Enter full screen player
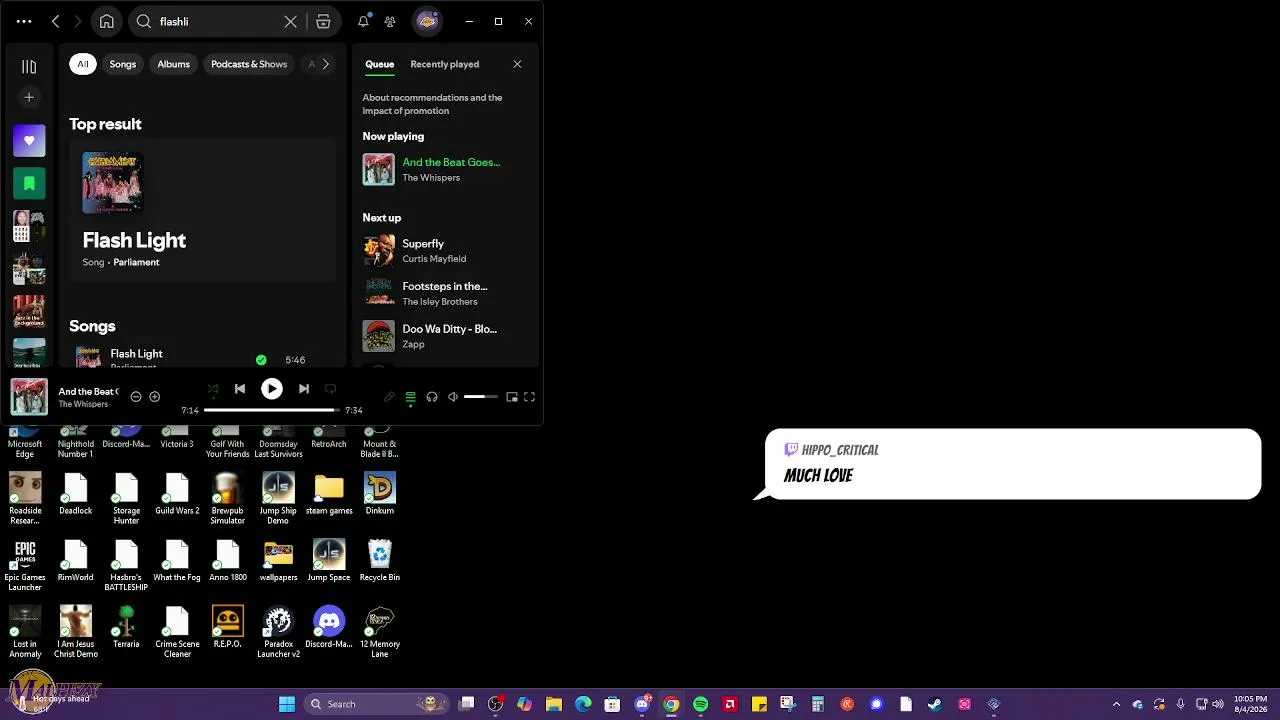This screenshot has height=720, width=1280. click(530, 397)
